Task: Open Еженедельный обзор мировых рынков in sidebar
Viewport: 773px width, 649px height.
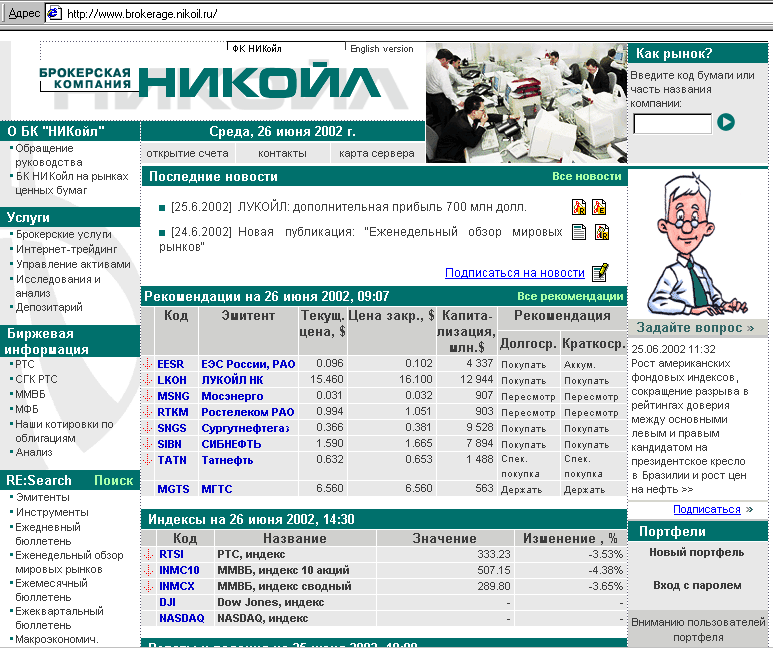Action: click(x=69, y=562)
